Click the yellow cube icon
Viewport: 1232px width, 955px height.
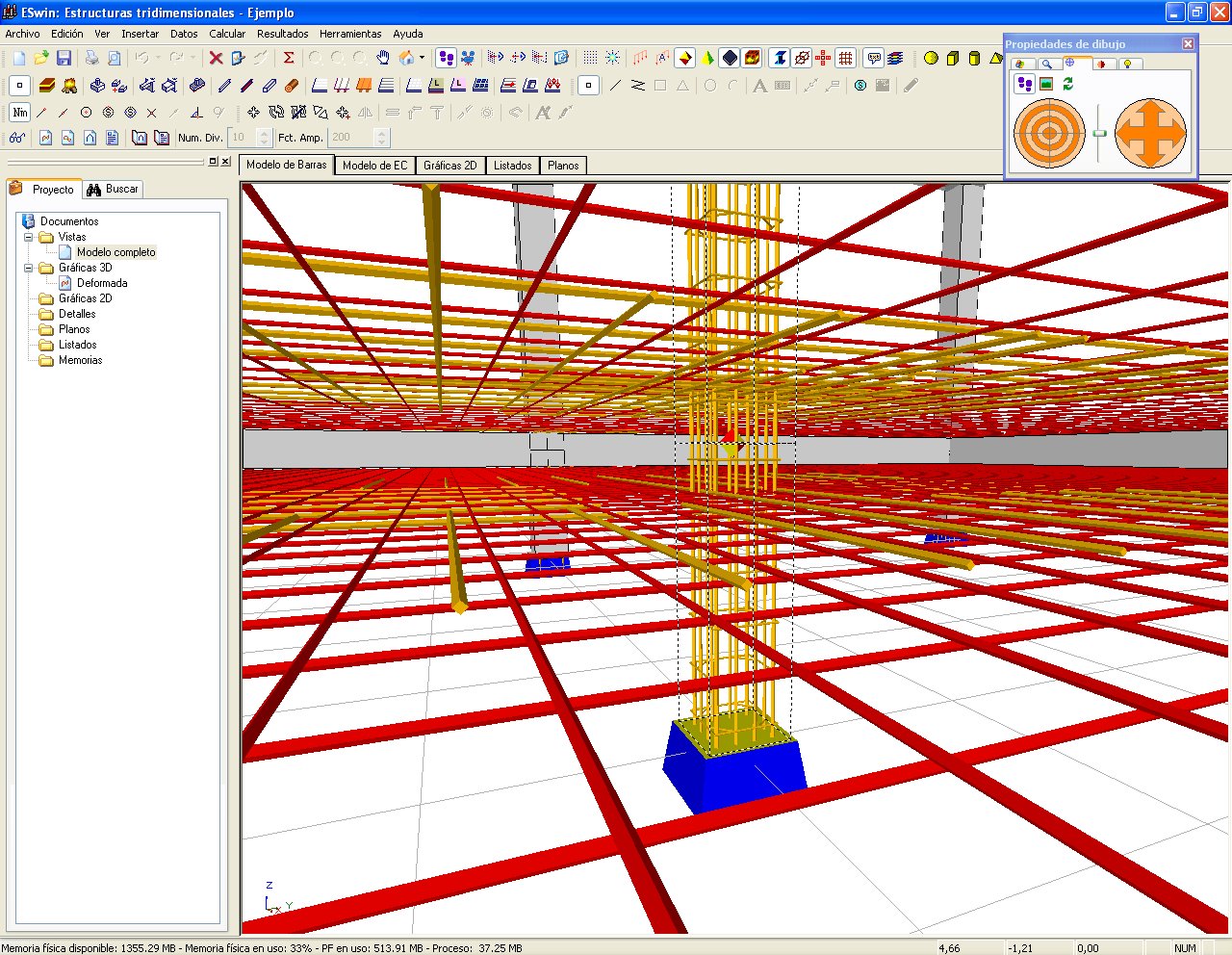point(953,59)
